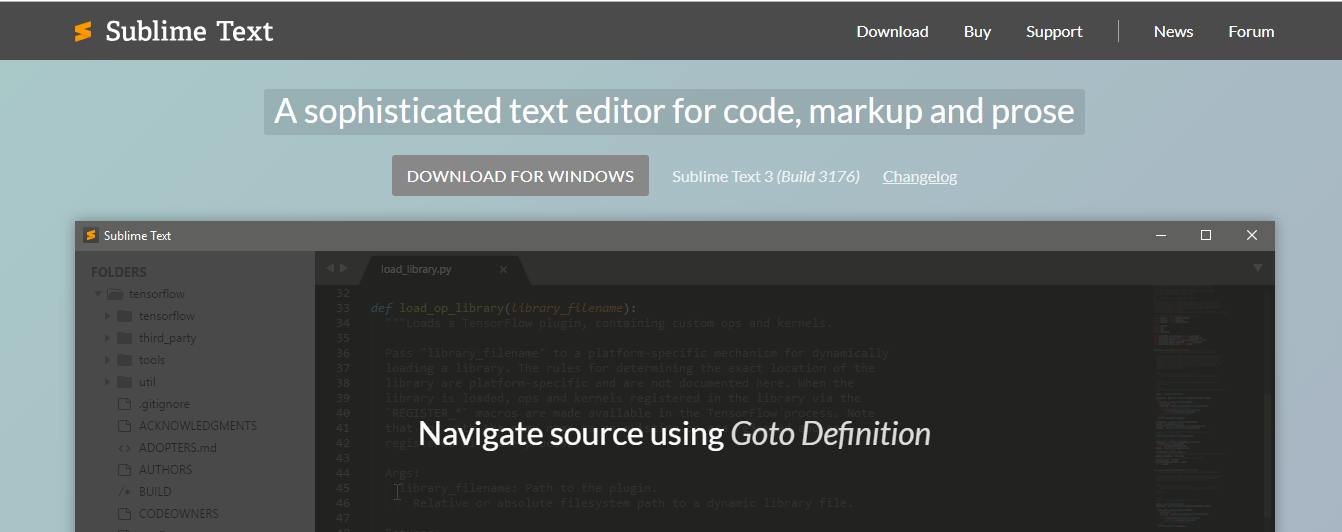The width and height of the screenshot is (1342, 532).
Task: Open the CODEOWNERS file
Action: click(x=179, y=514)
